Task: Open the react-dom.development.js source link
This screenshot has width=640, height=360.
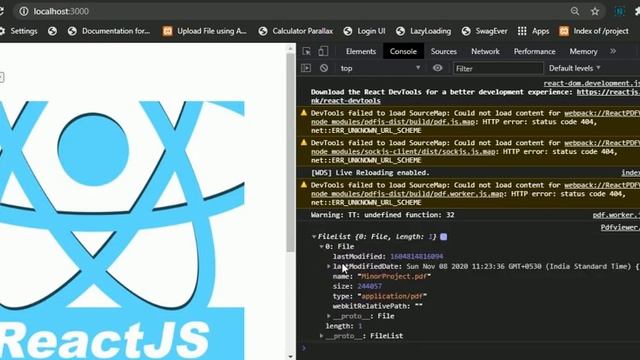Action: 591,83
